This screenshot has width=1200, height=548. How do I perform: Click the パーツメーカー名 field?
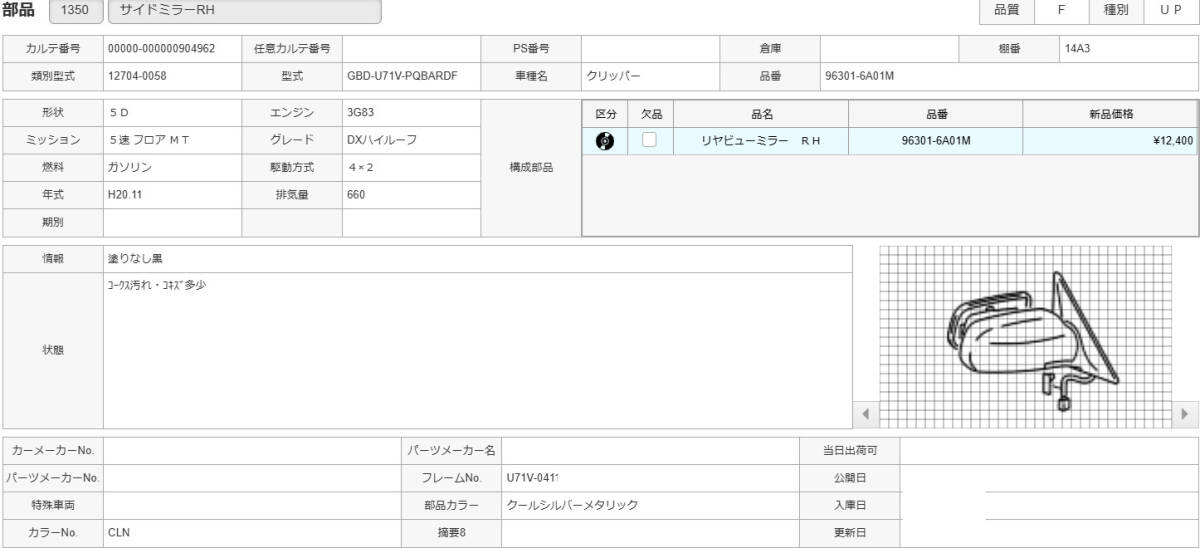tap(650, 451)
